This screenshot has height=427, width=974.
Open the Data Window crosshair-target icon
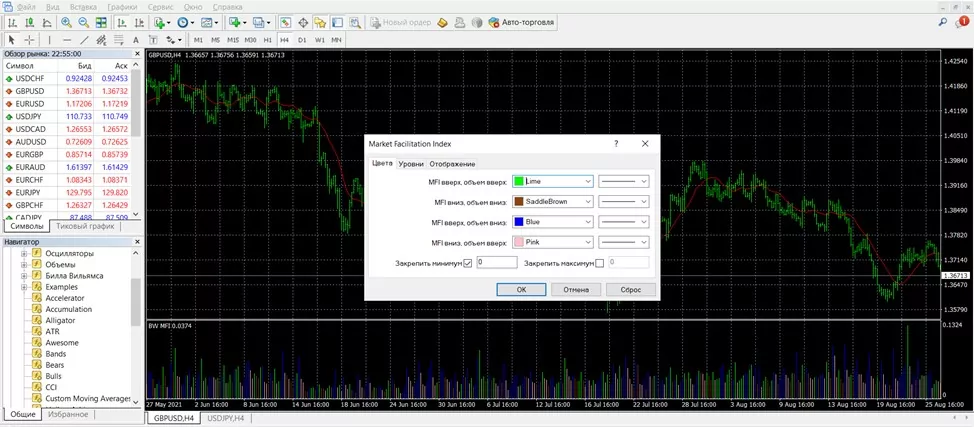303,23
